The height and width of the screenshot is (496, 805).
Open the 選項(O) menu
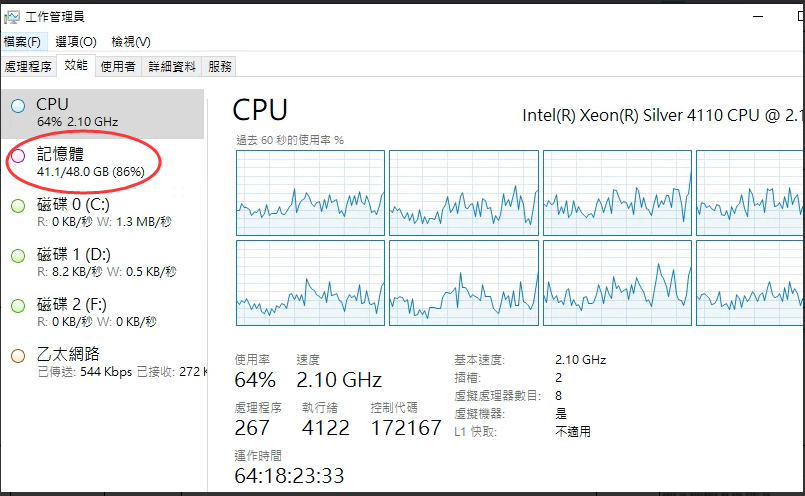point(76,41)
